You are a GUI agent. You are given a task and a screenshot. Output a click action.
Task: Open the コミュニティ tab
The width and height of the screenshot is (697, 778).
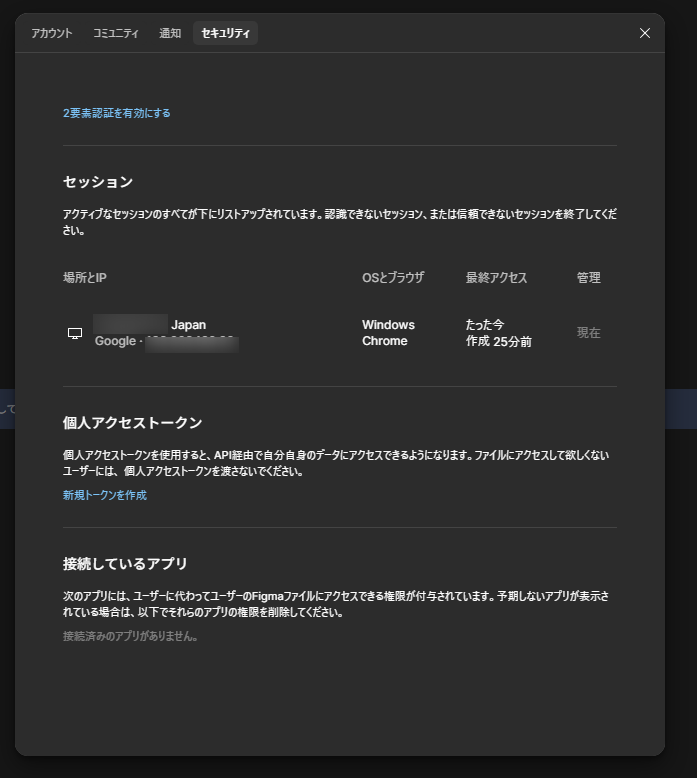[x=116, y=33]
